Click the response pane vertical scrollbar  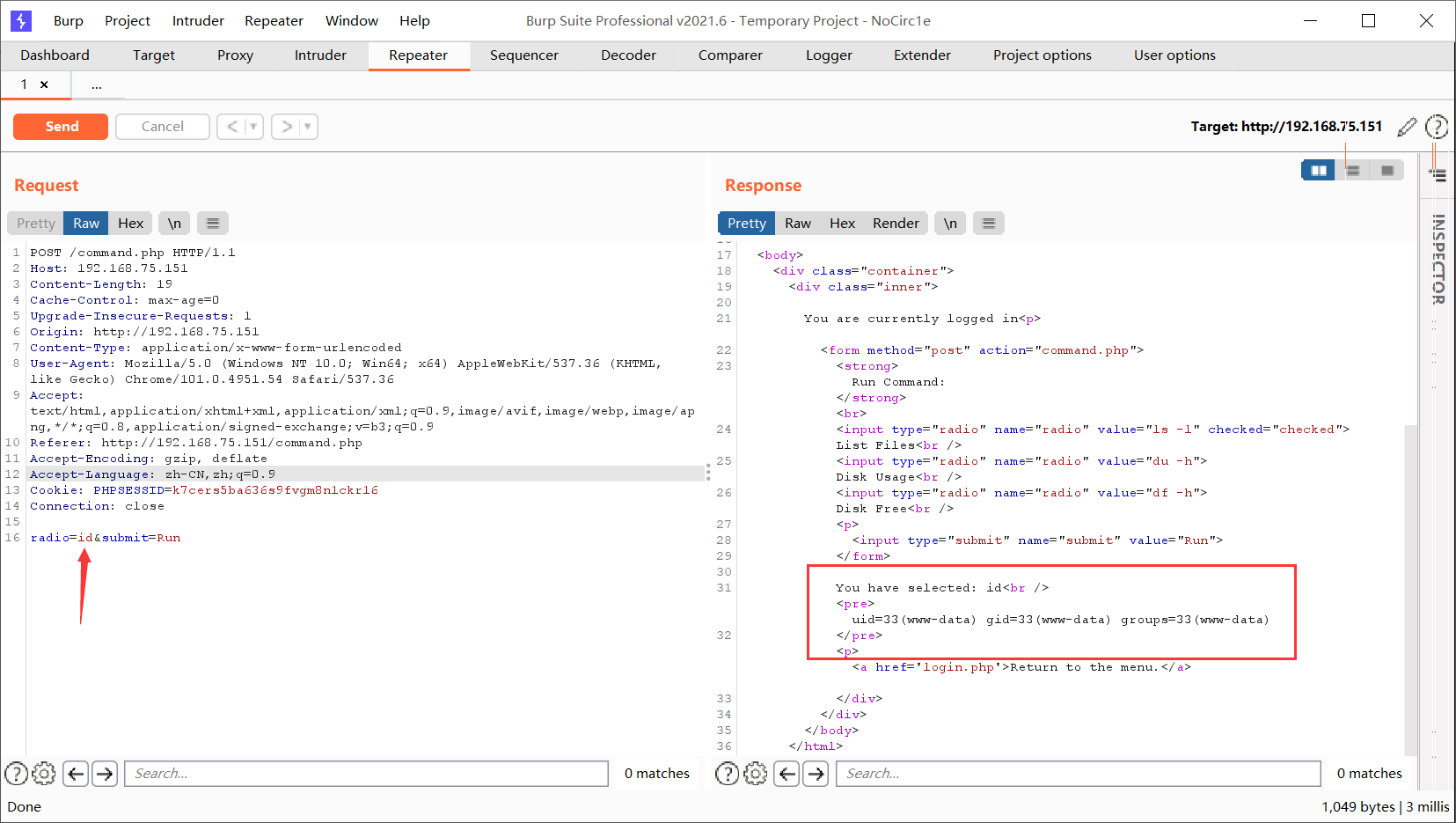pos(1410,590)
